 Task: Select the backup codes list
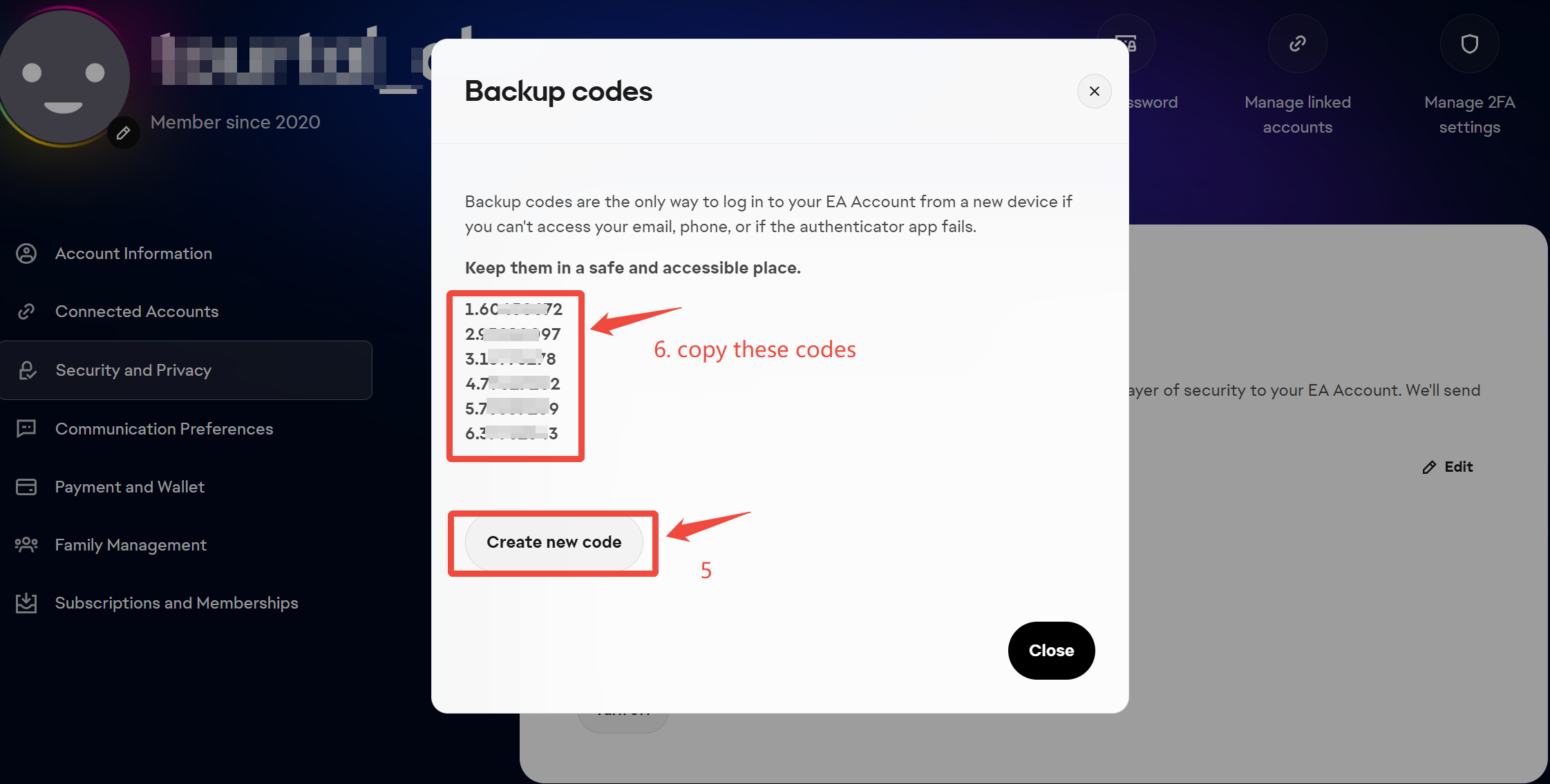click(515, 374)
